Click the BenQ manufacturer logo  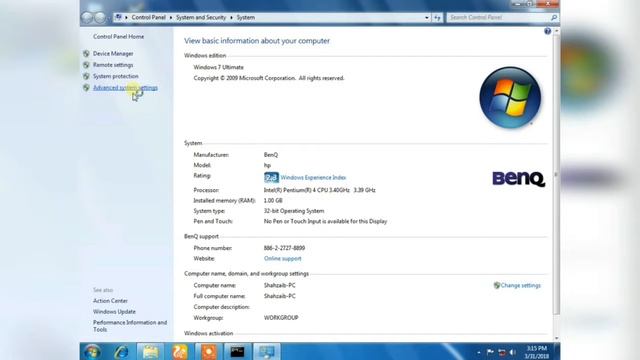pos(518,179)
